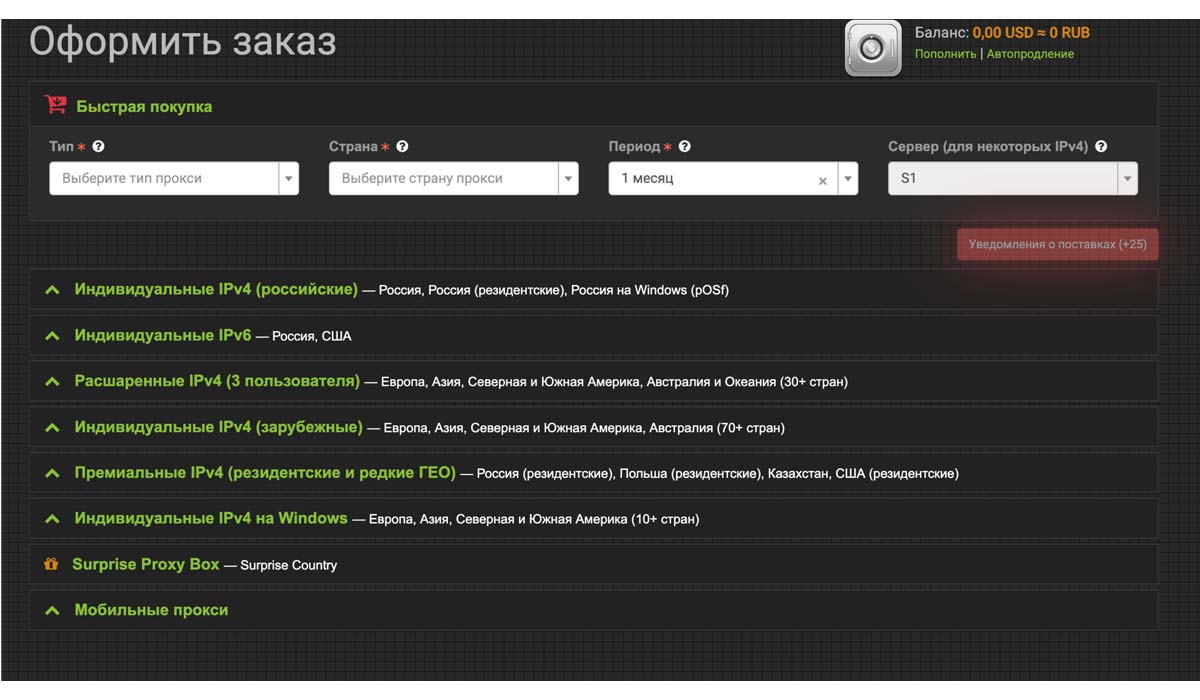
Task: Click the red shopping cart icon
Action: tap(55, 105)
